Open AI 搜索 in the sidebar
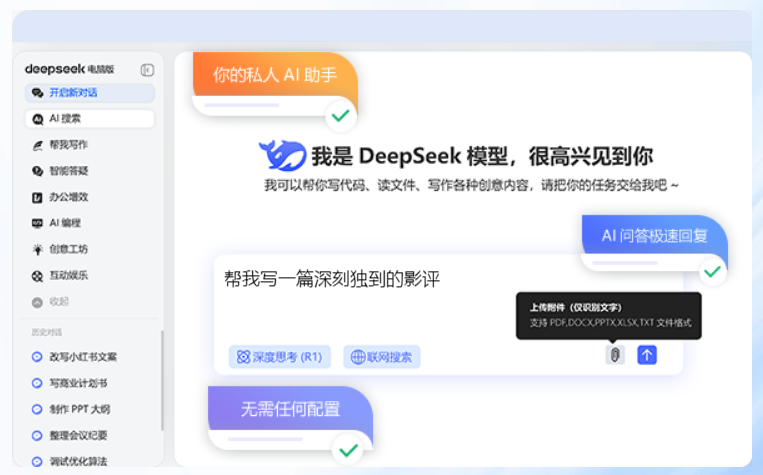763x475 pixels. click(x=90, y=118)
